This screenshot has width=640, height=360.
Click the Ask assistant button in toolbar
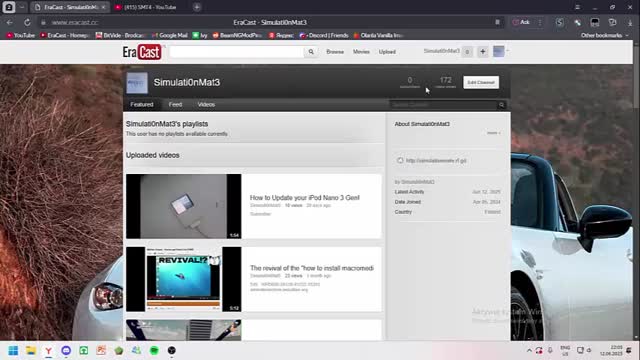pyautogui.click(x=521, y=22)
